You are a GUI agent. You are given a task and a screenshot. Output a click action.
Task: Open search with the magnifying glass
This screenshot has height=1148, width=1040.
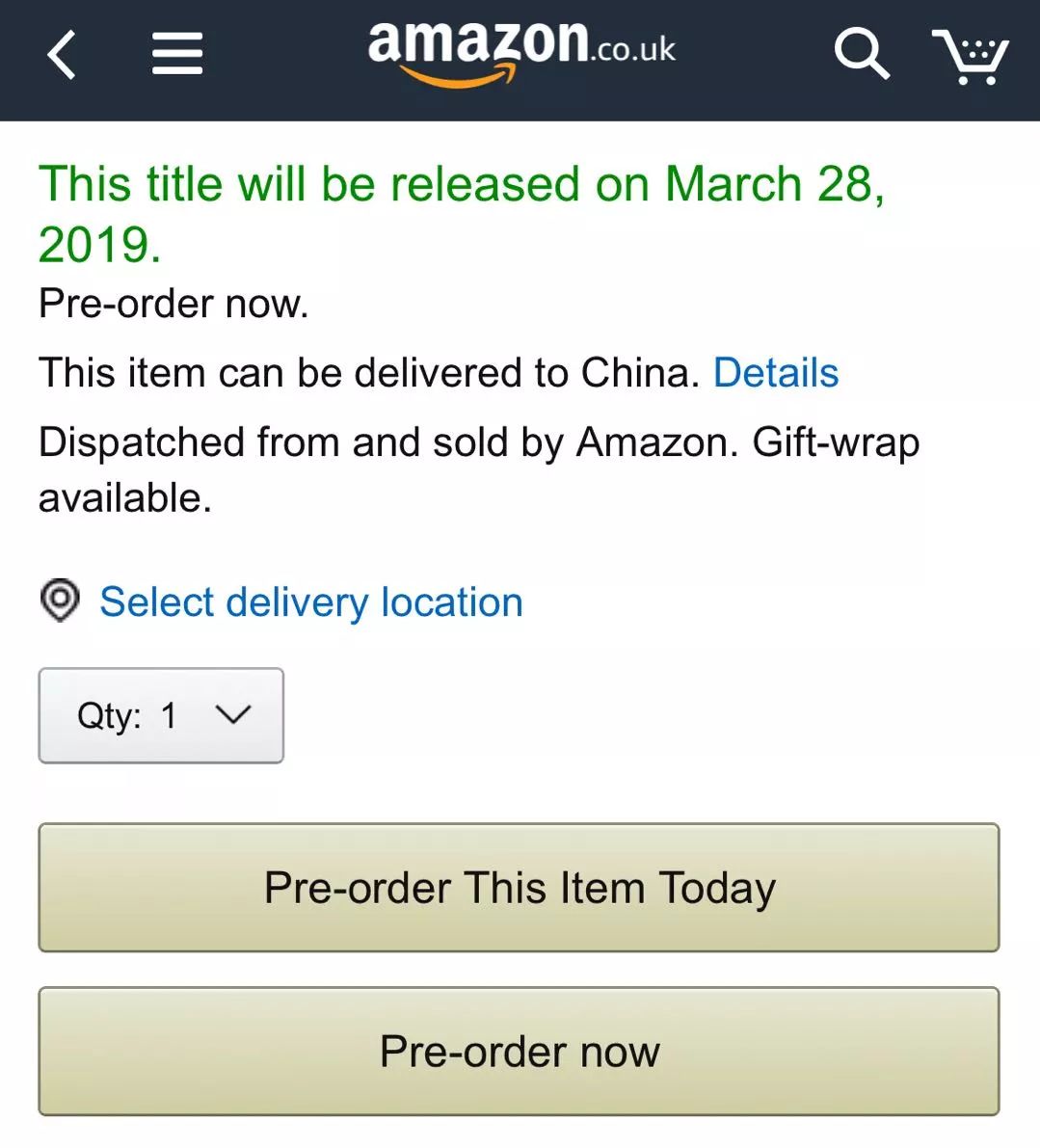click(861, 53)
